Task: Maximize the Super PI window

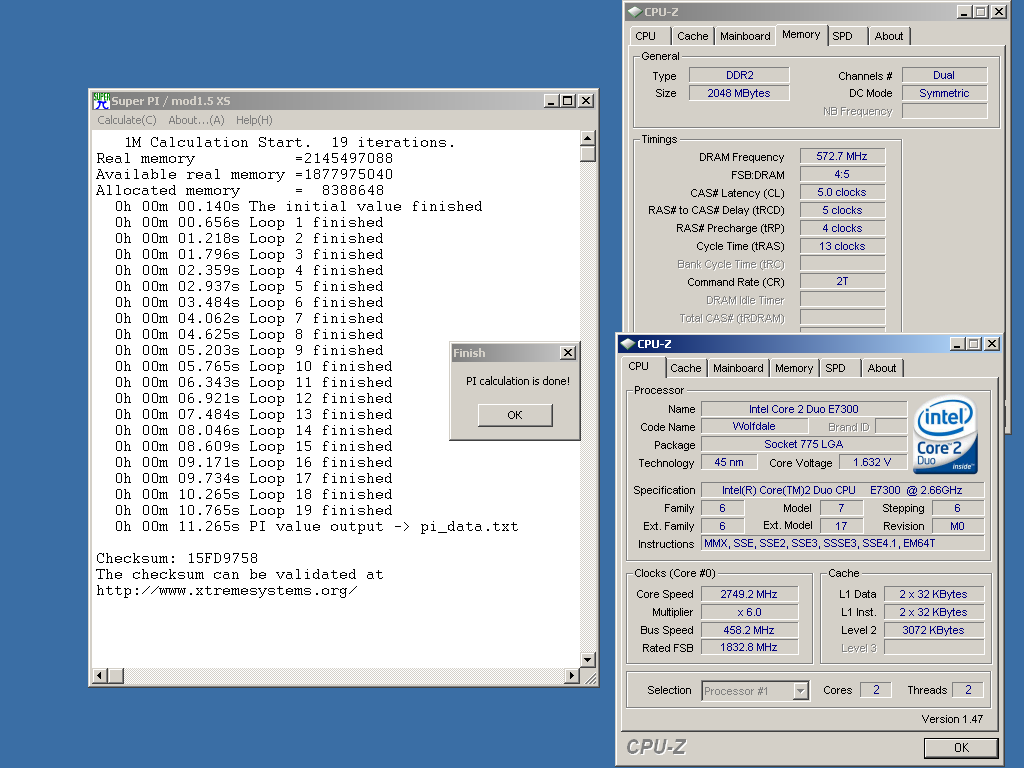Action: tap(568, 101)
